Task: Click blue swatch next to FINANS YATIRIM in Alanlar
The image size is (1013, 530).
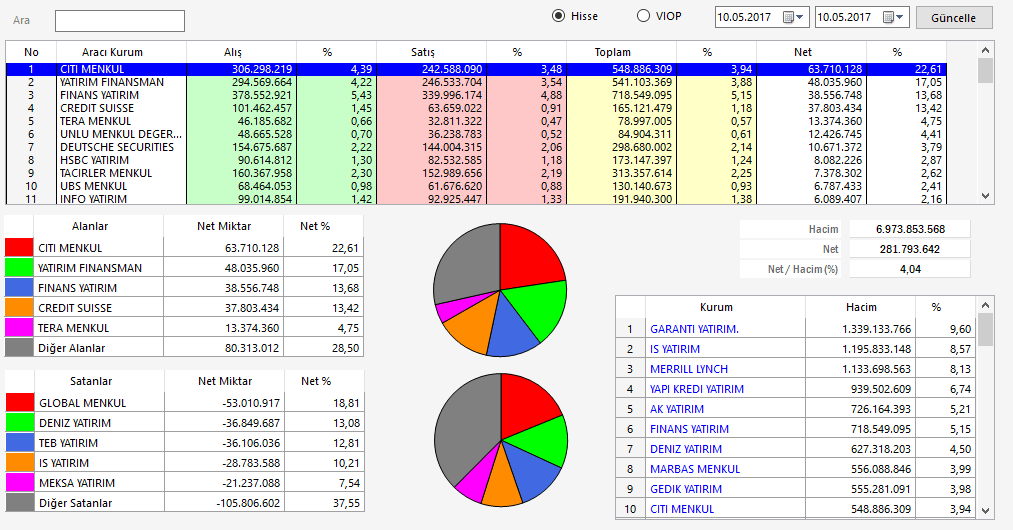Action: click(19, 288)
